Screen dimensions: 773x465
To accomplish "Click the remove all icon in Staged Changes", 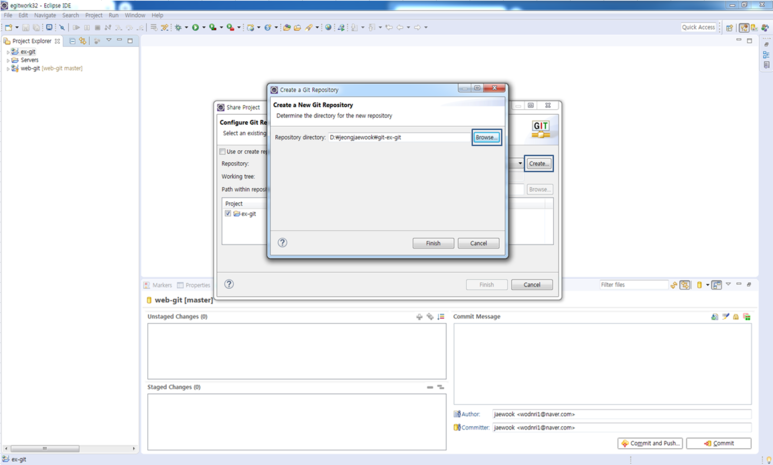I will tap(441, 387).
